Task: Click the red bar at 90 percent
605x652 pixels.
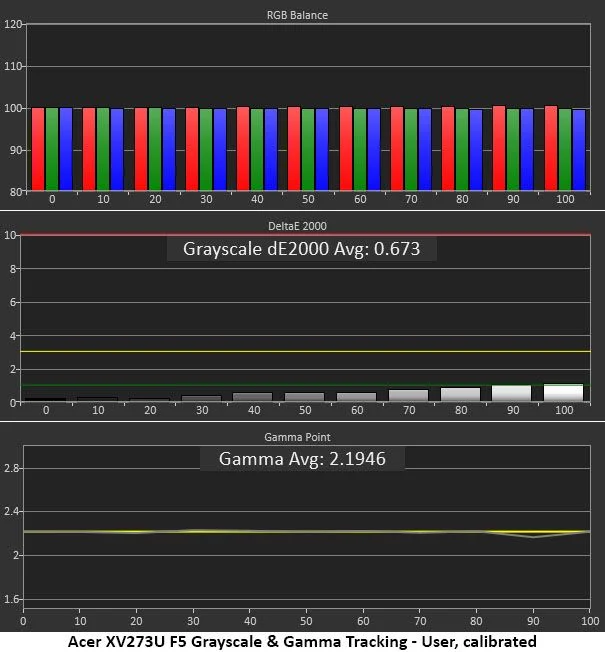Action: click(499, 148)
